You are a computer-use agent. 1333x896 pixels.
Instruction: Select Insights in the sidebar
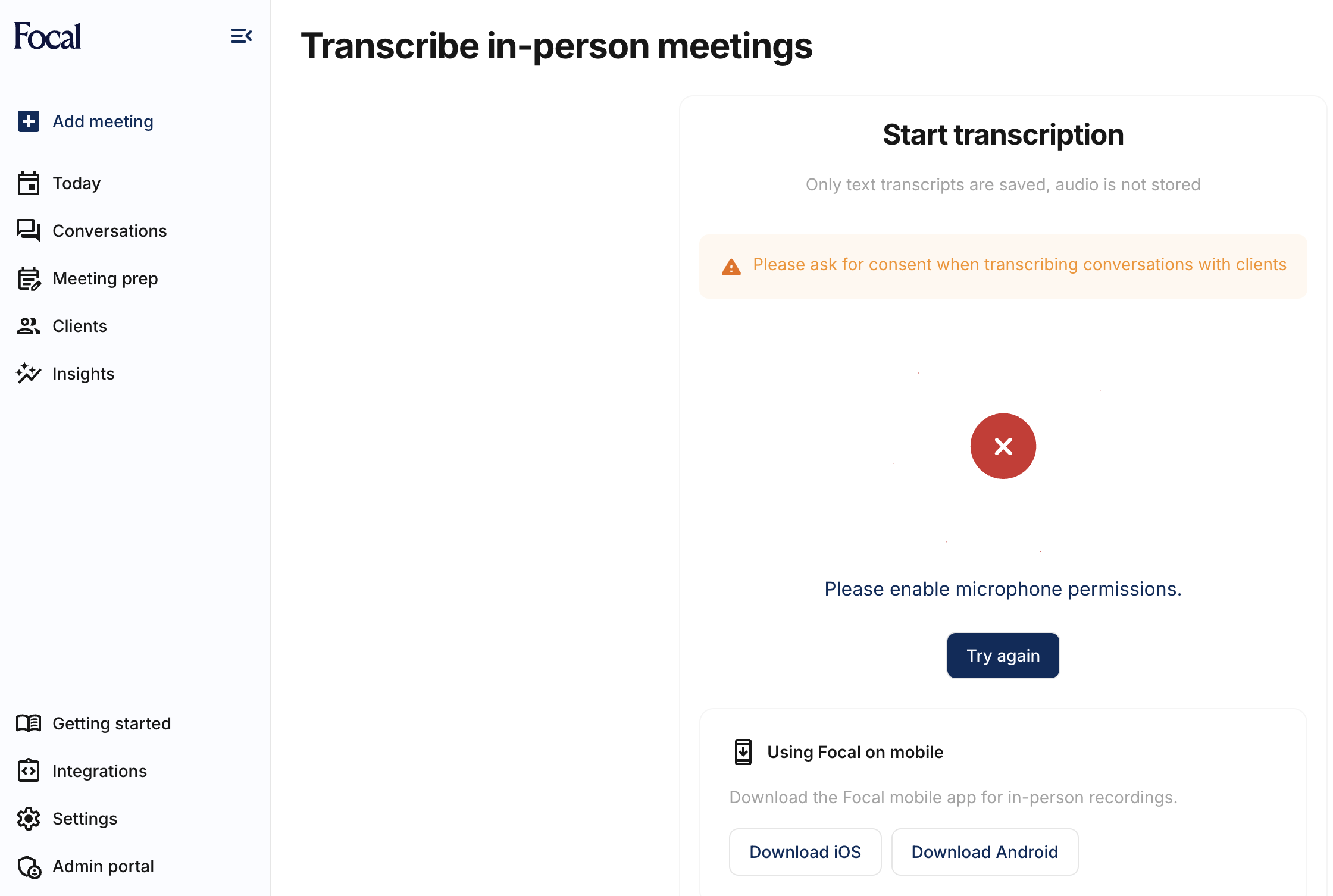point(83,374)
